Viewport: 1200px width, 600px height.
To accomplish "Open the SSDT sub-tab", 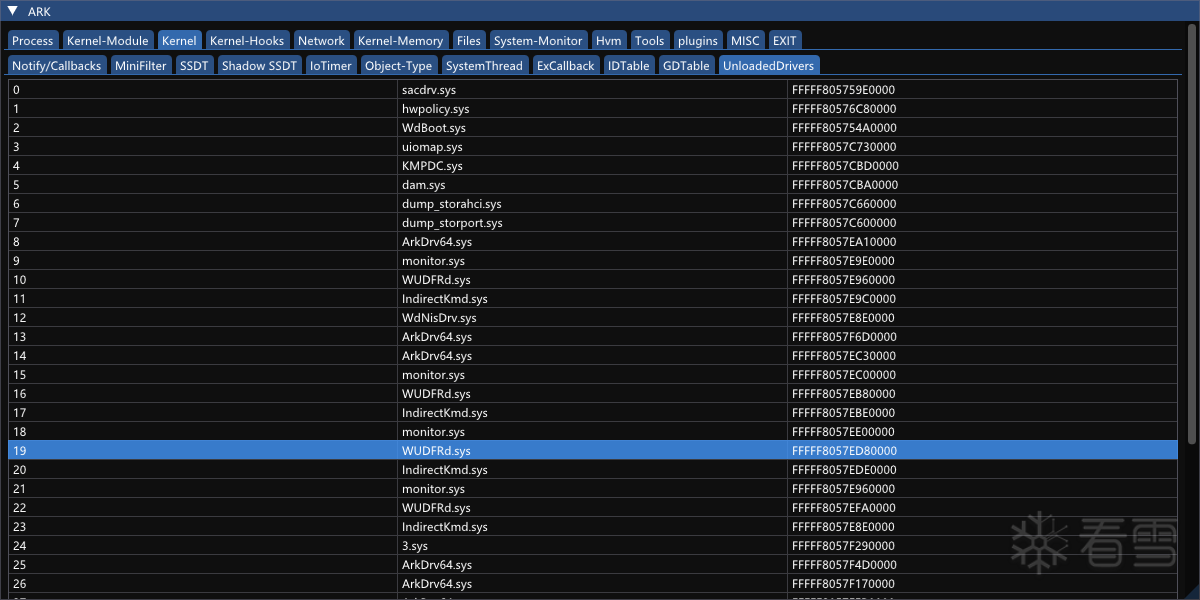I will pyautogui.click(x=194, y=65).
